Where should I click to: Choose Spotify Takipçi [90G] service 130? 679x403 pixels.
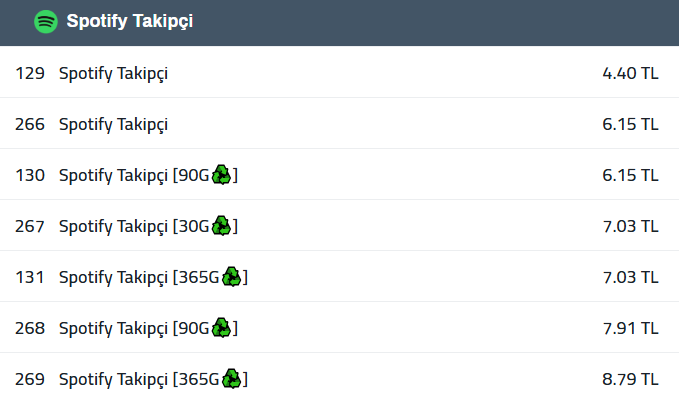[340, 175]
